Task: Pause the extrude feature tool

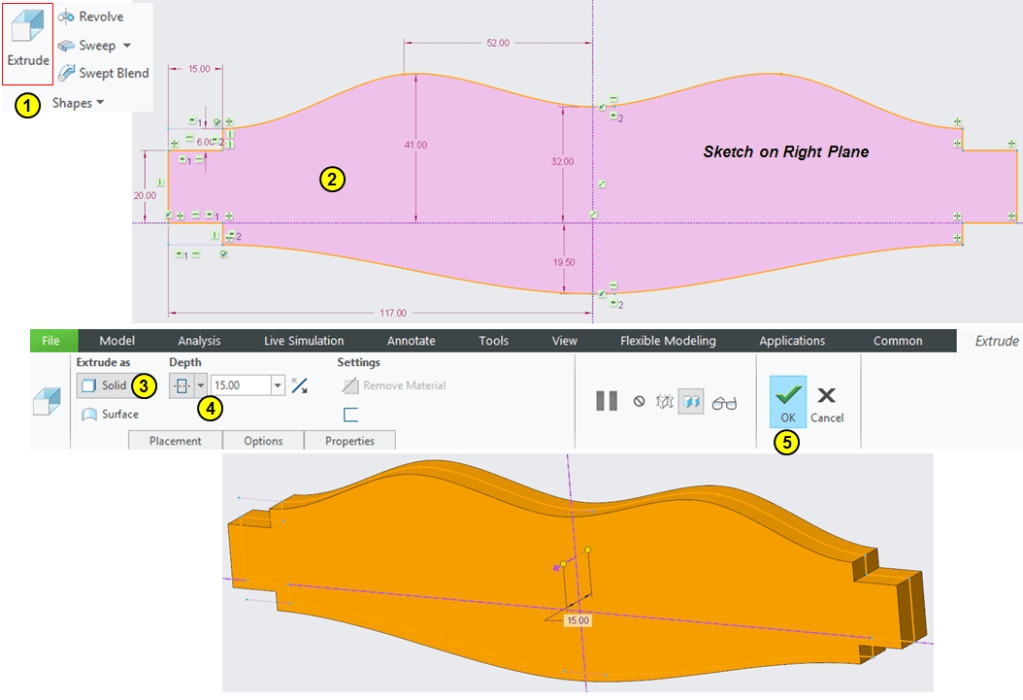Action: coord(606,402)
